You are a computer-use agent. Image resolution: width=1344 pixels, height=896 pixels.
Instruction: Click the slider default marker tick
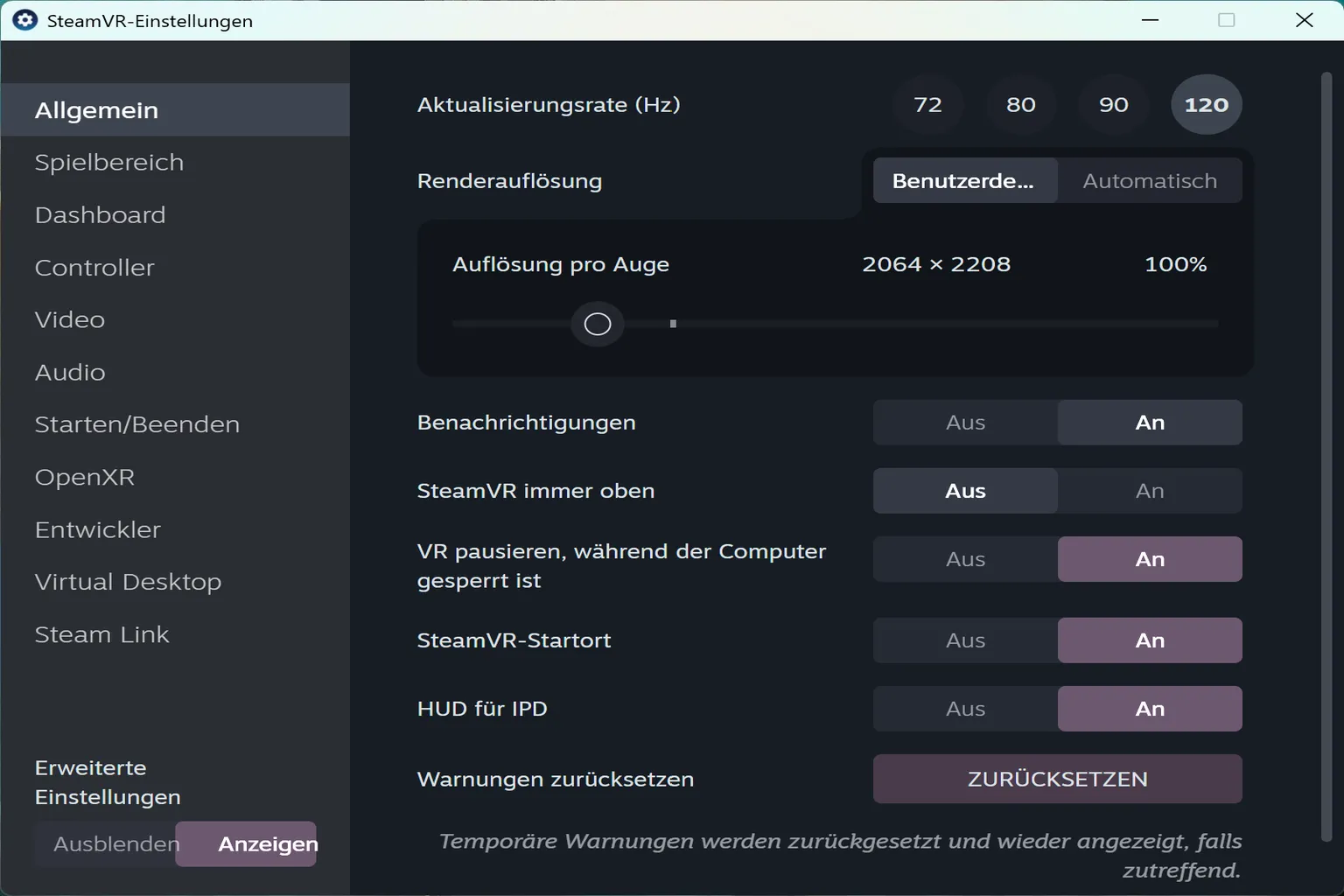pyautogui.click(x=673, y=324)
